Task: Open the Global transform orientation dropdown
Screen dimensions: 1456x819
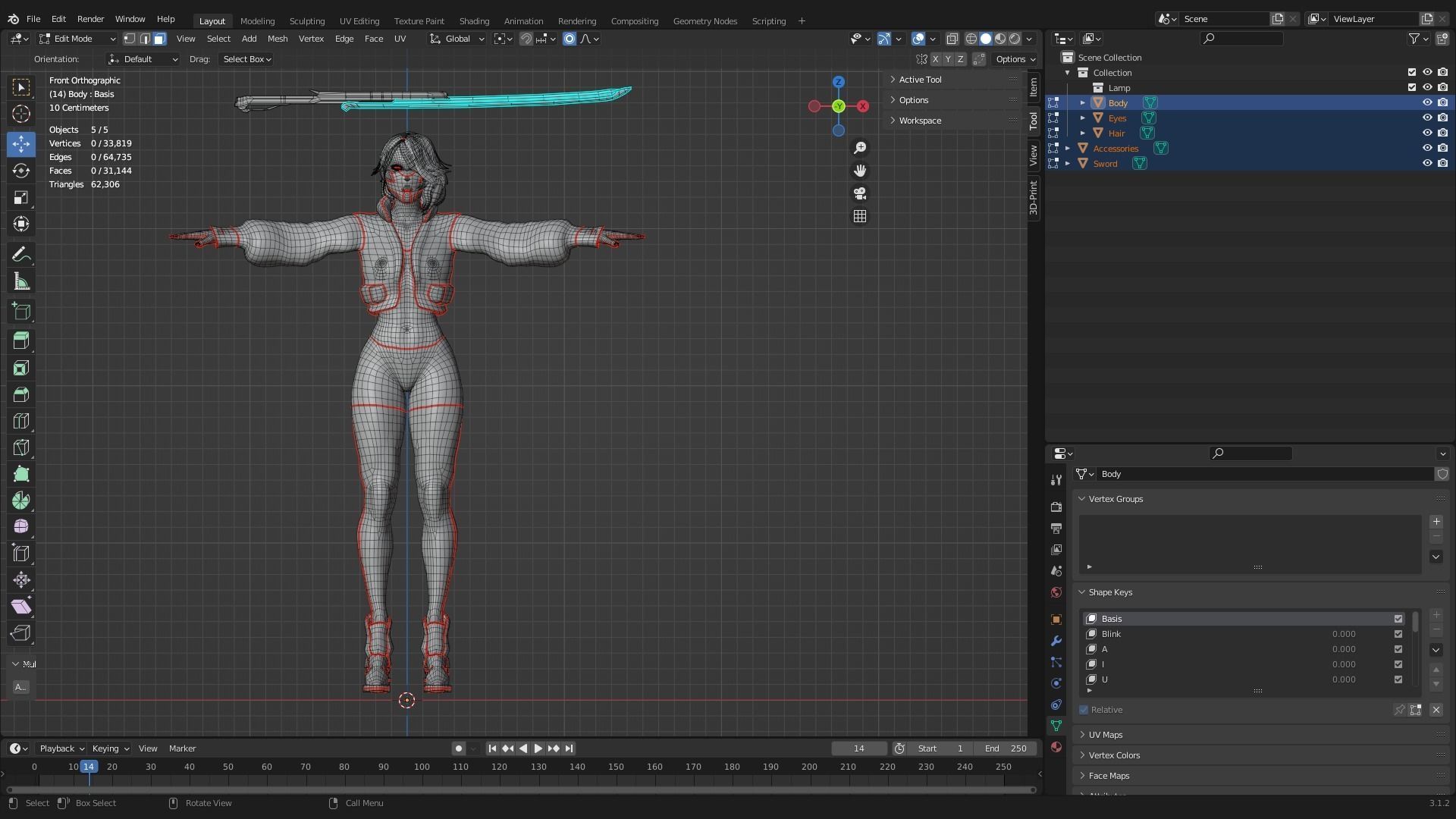Action: [x=457, y=39]
